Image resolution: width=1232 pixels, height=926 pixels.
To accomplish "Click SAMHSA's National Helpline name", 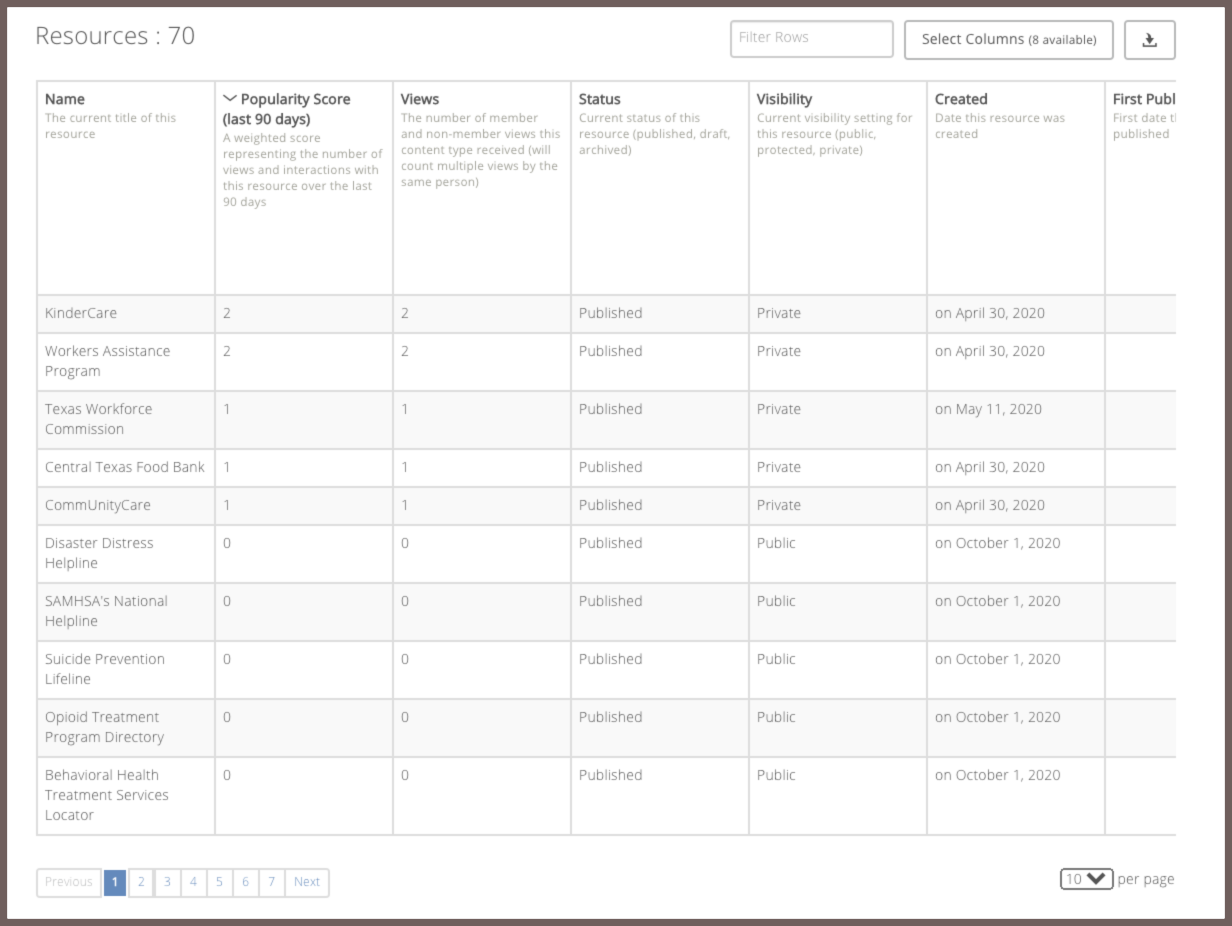I will coord(106,611).
